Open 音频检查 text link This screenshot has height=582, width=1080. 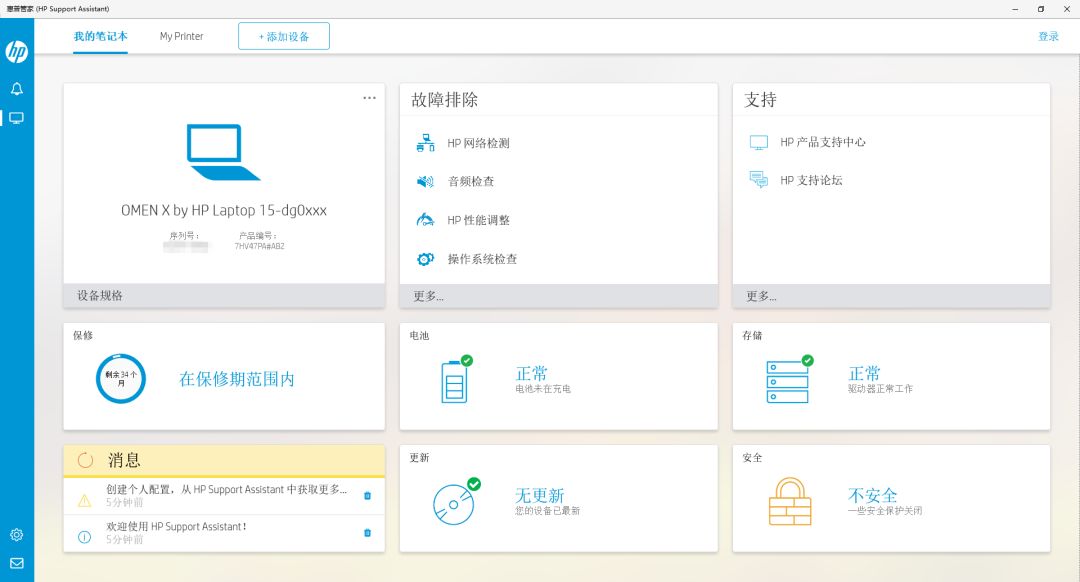click(471, 182)
